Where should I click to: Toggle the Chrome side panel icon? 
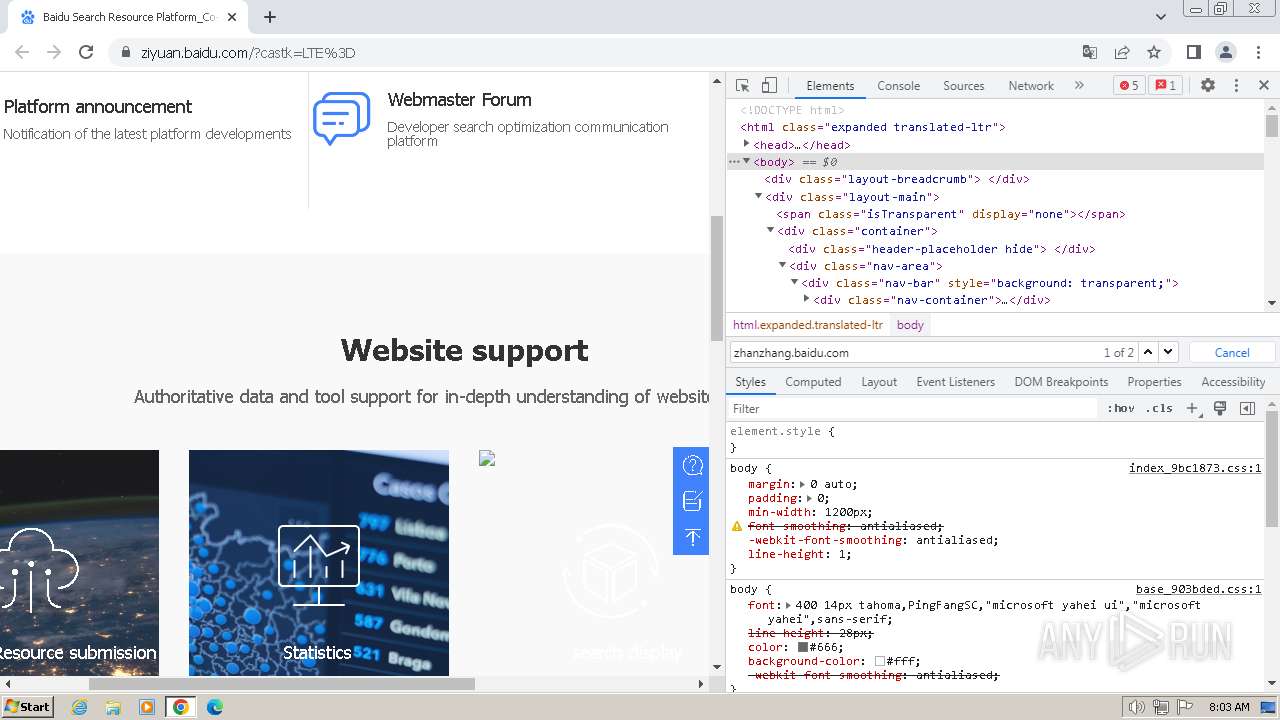[x=1193, y=52]
